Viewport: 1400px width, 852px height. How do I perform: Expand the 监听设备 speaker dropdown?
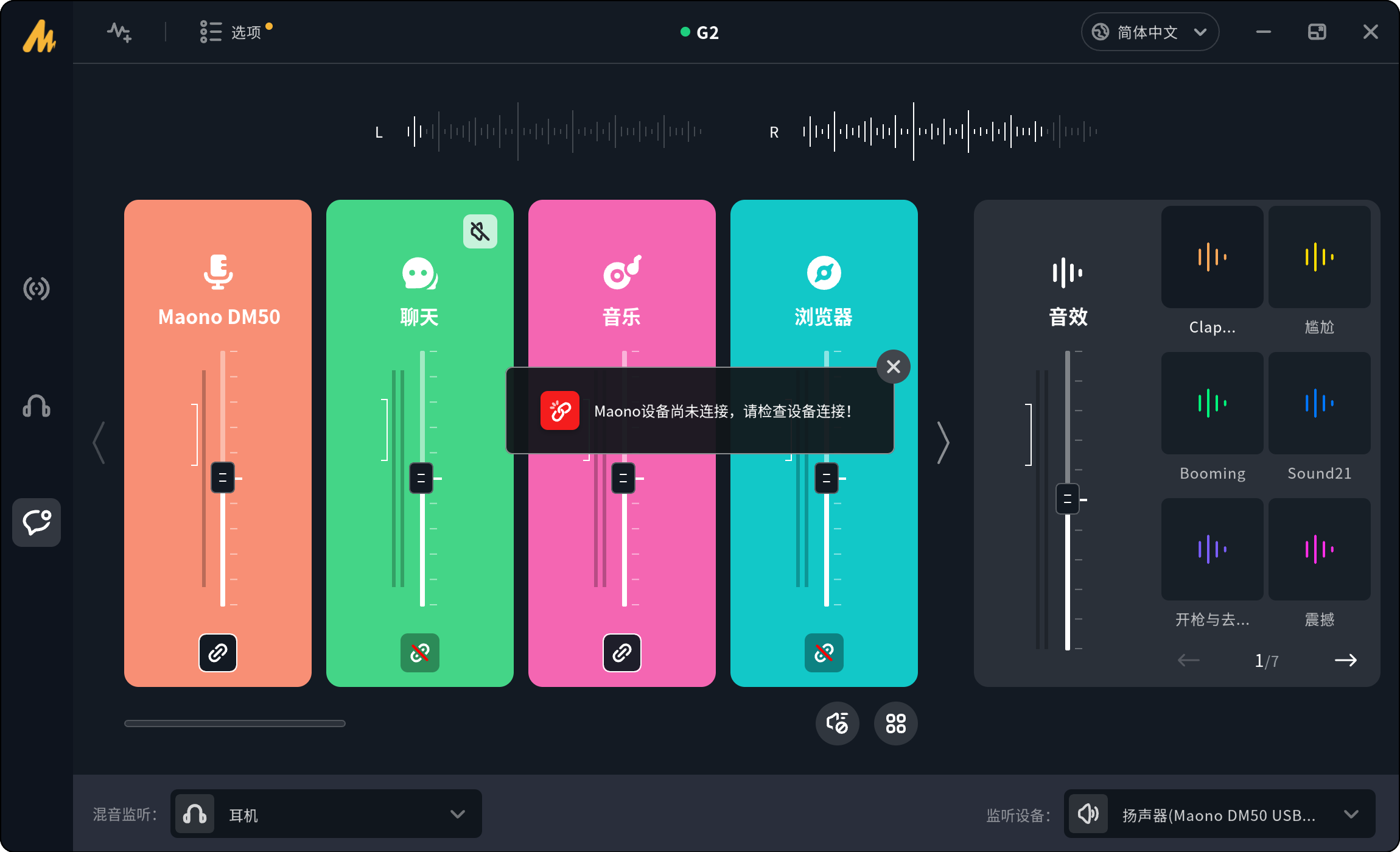(1220, 814)
